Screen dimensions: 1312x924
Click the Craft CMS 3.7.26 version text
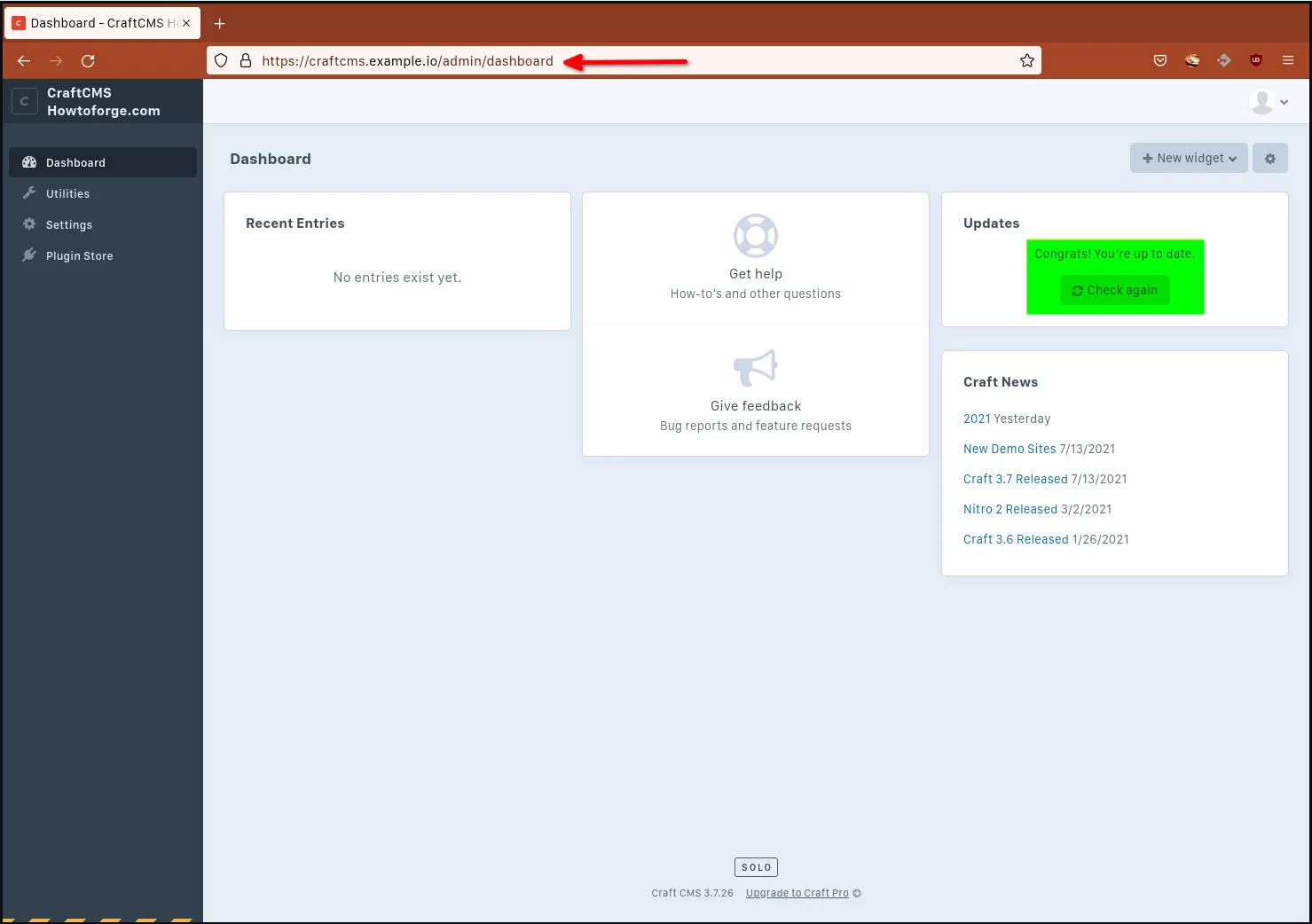click(x=692, y=893)
